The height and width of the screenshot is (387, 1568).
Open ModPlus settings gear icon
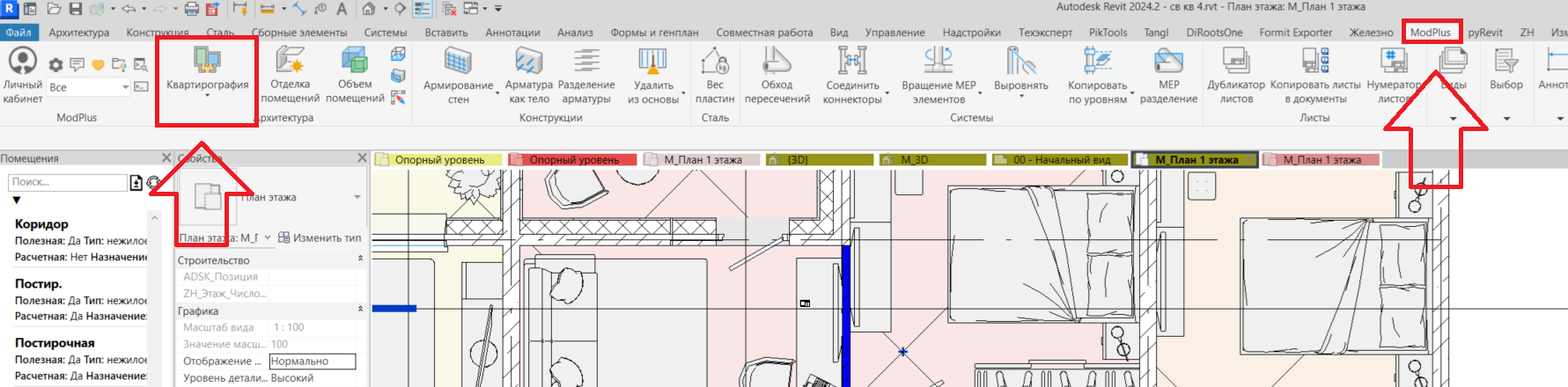point(55,64)
